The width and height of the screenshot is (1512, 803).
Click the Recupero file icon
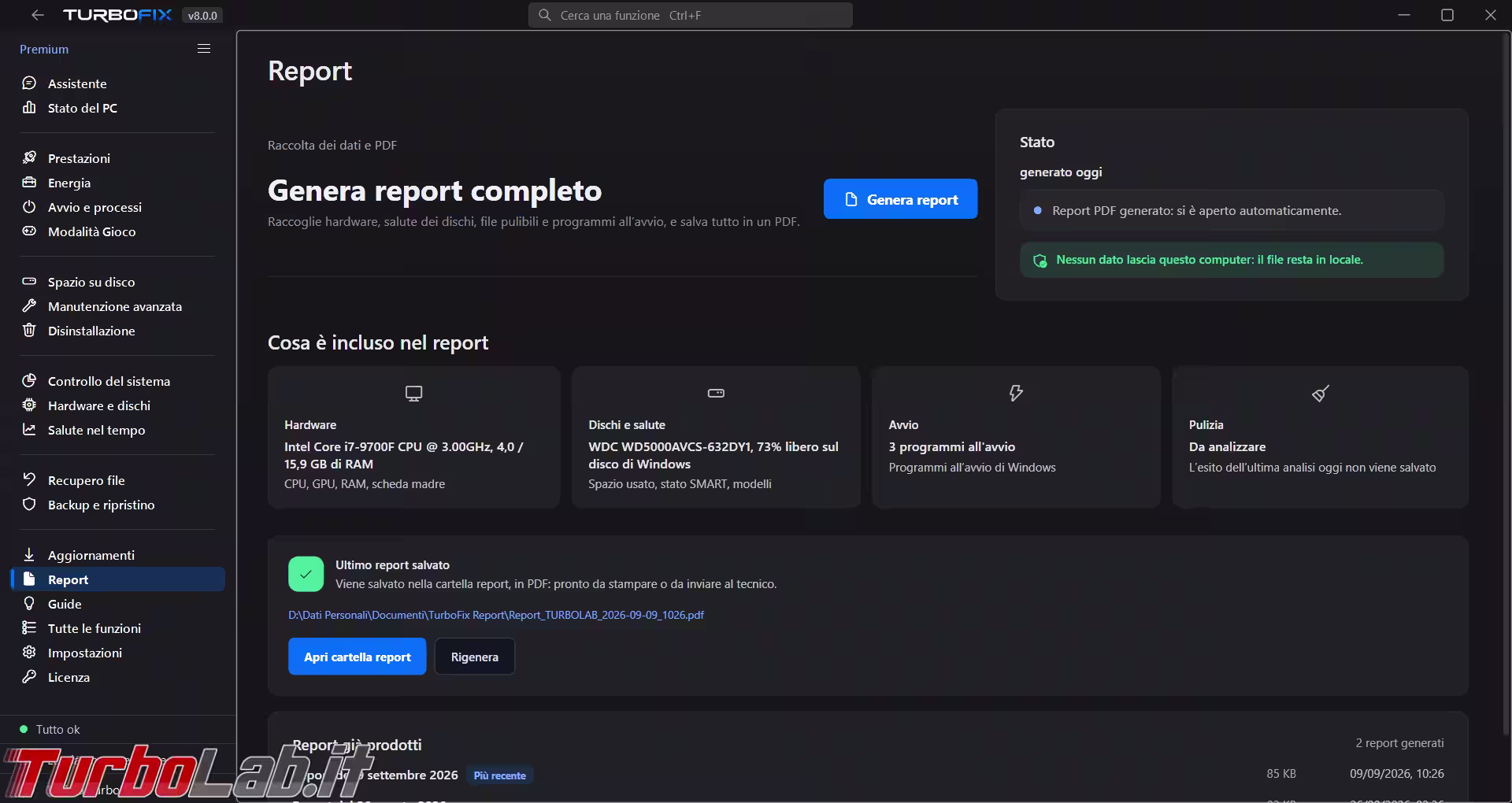coord(29,480)
